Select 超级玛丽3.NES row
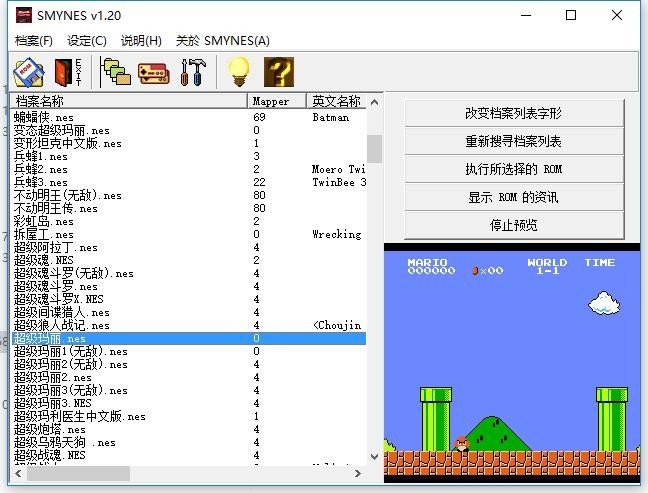 tap(188, 403)
